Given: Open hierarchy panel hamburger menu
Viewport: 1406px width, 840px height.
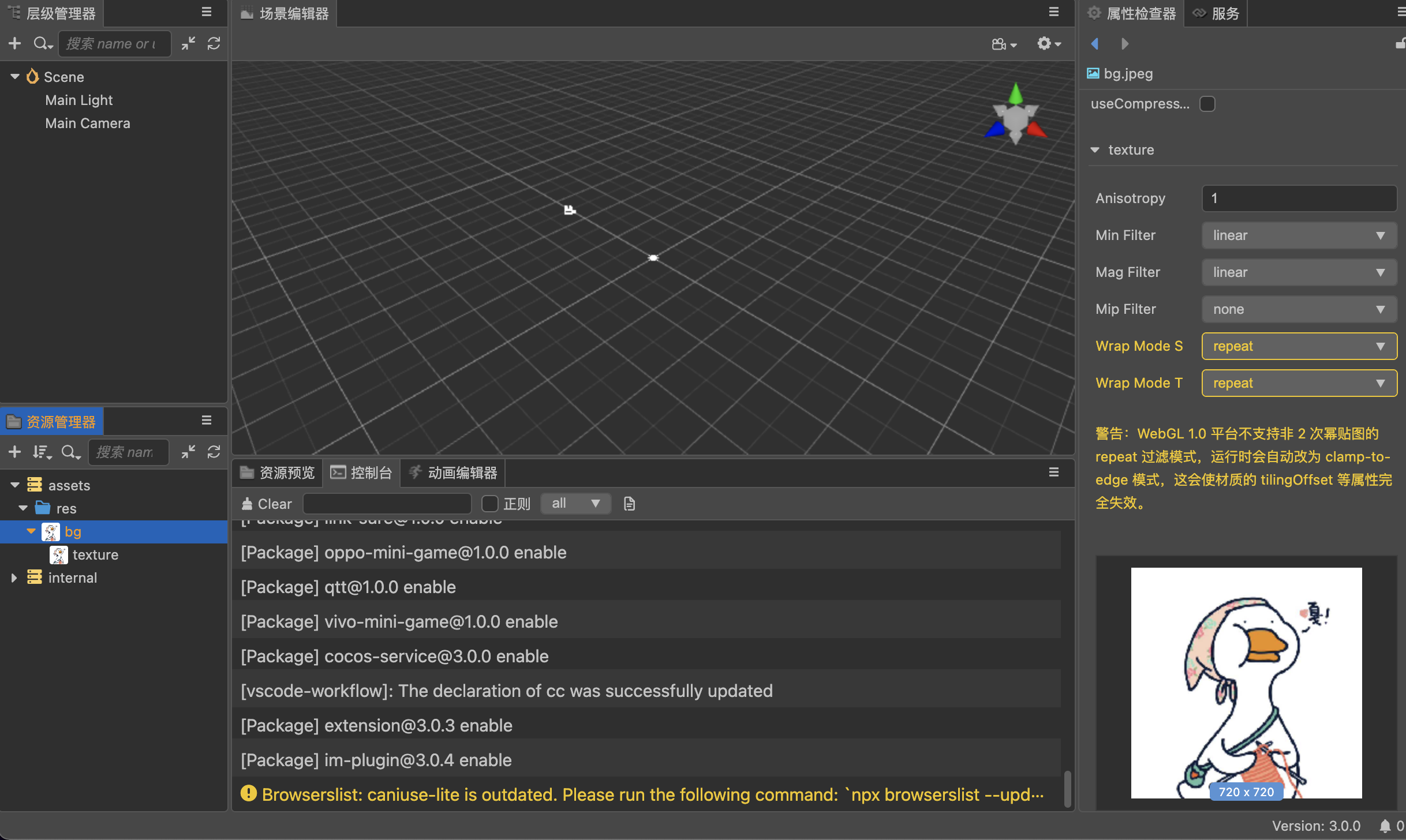Looking at the screenshot, I should point(207,12).
